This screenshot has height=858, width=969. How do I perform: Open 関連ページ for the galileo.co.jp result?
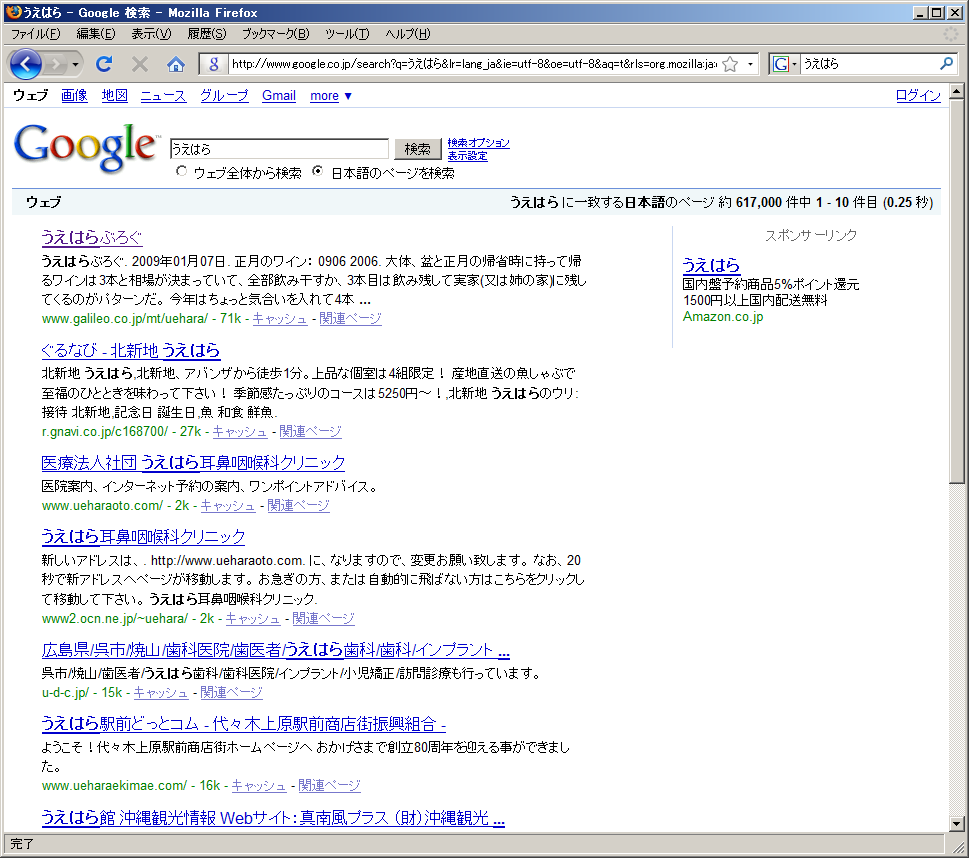(350, 318)
